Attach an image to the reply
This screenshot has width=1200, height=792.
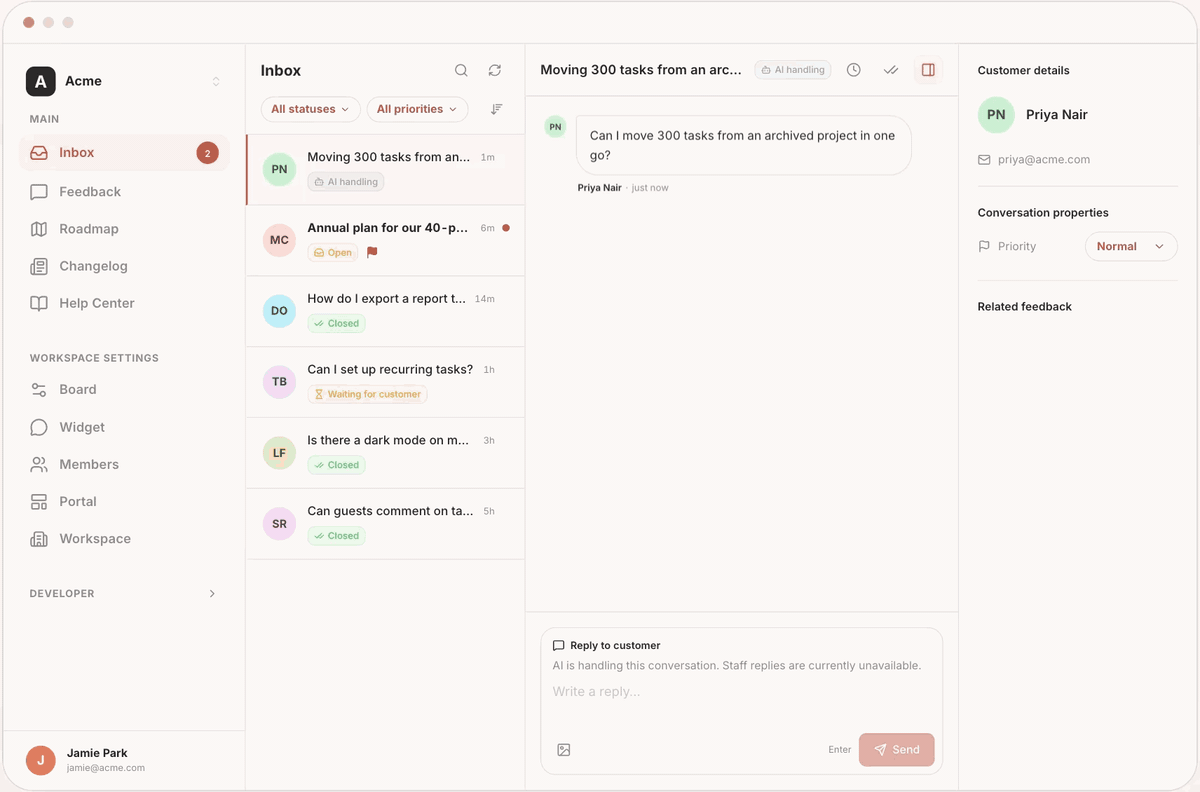(564, 750)
